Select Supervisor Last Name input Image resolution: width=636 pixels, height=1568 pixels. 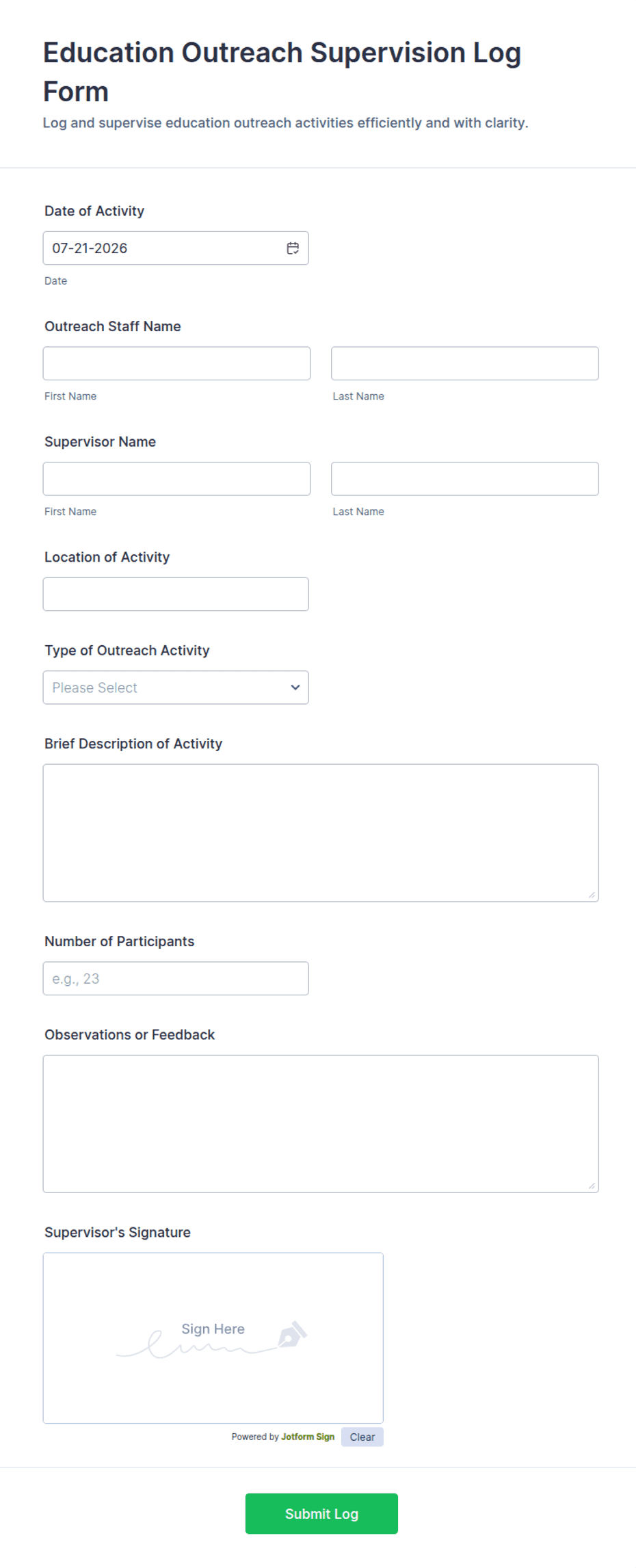(465, 479)
